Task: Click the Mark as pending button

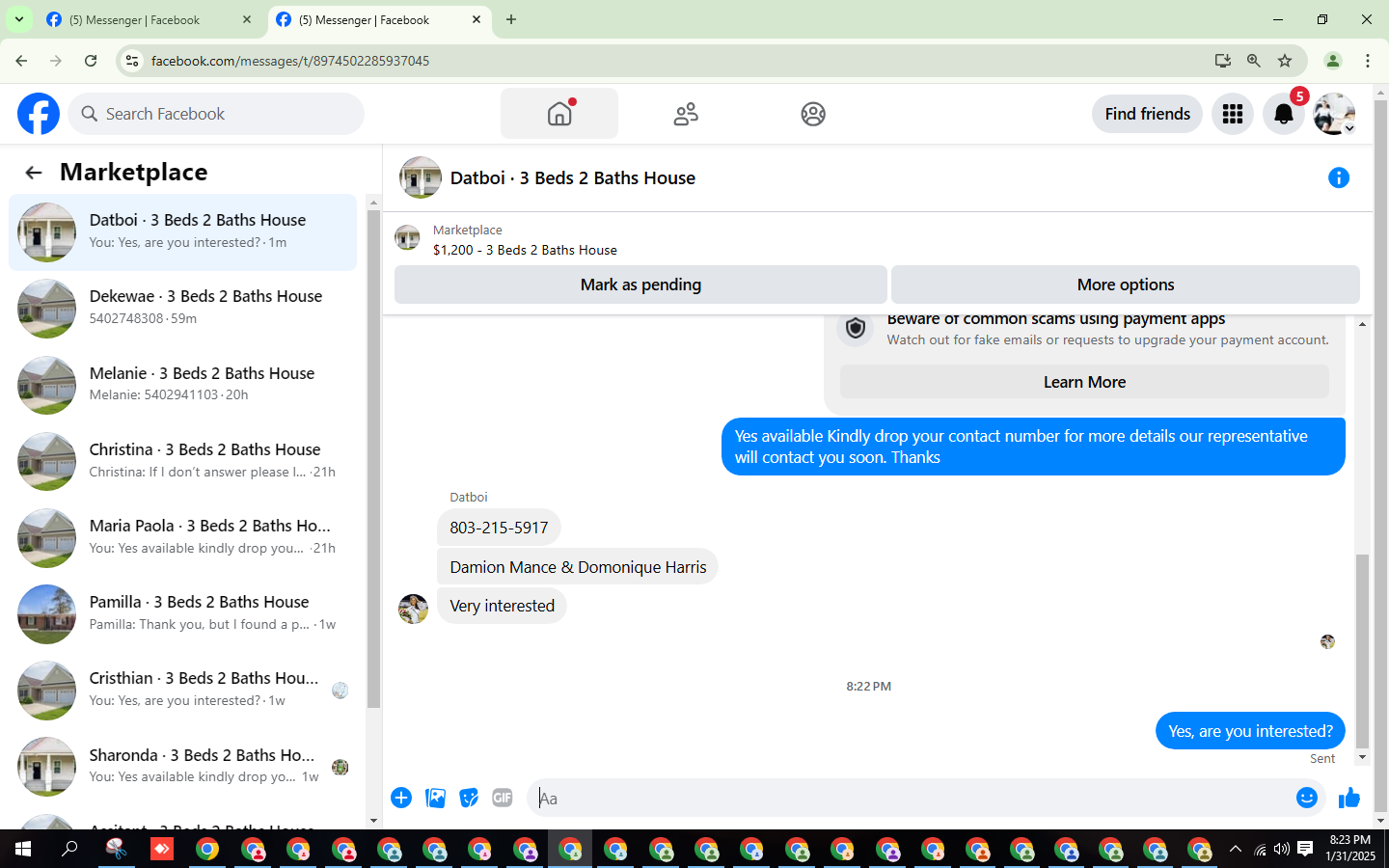Action: [x=640, y=285]
